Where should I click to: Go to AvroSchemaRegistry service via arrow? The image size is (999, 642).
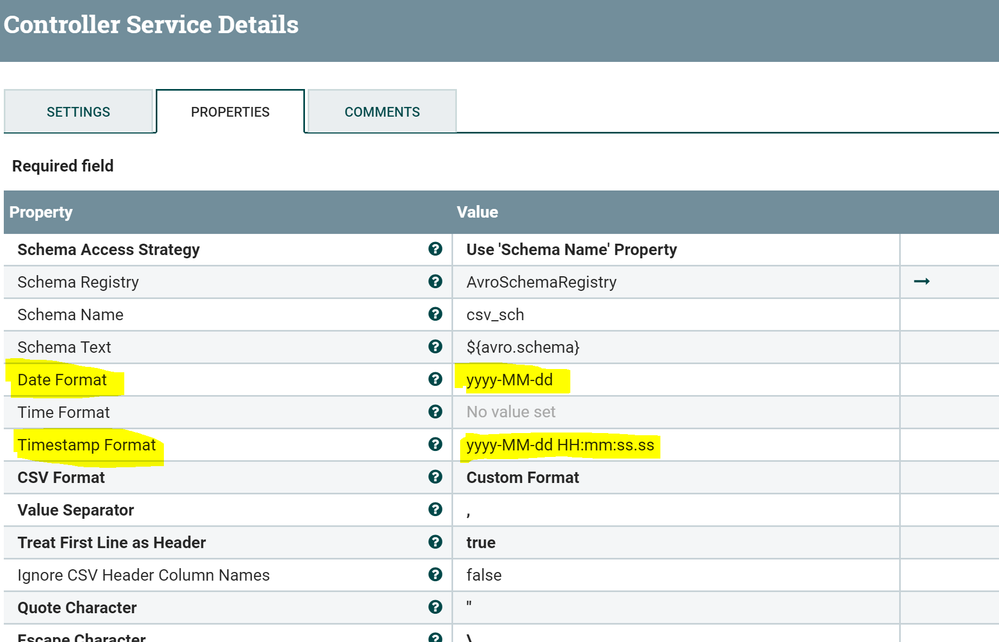point(922,282)
